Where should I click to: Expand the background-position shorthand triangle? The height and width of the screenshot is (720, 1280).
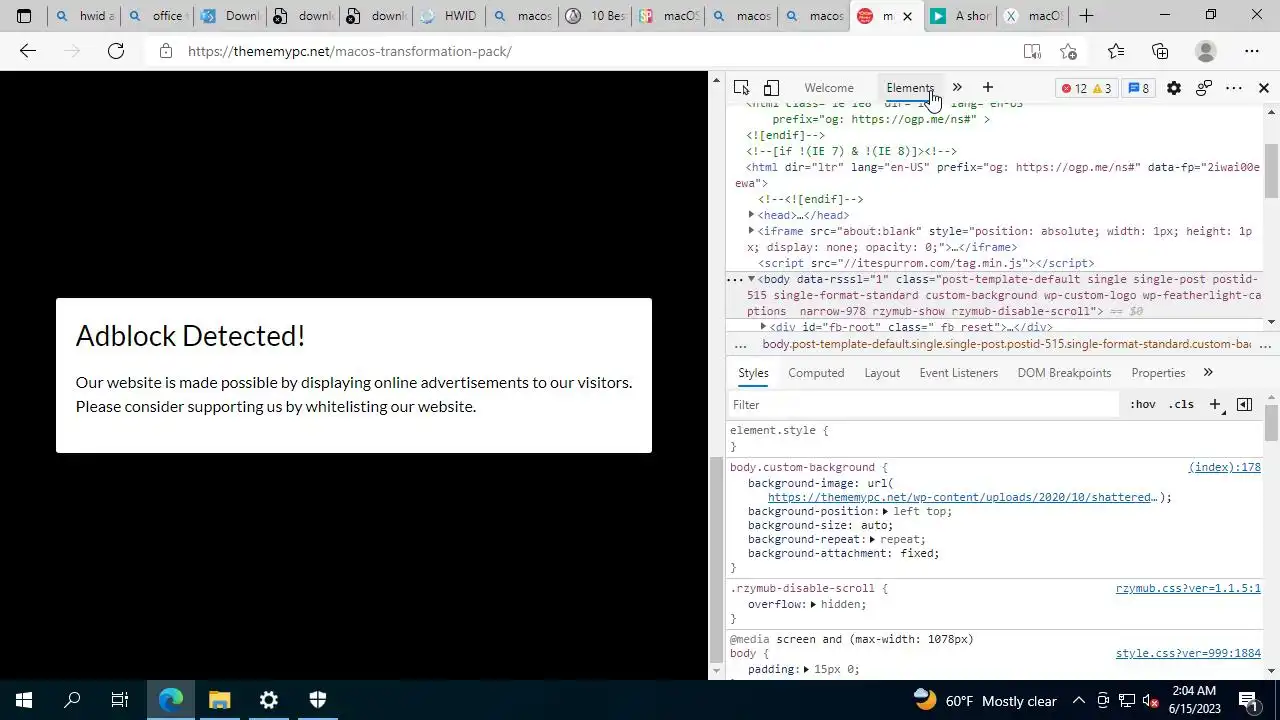[885, 511]
